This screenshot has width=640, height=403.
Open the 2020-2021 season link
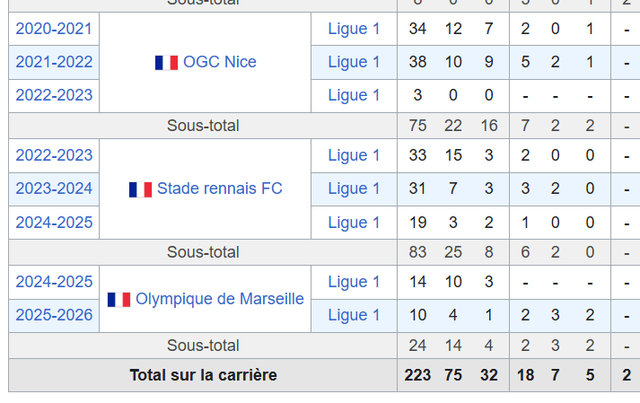click(54, 29)
